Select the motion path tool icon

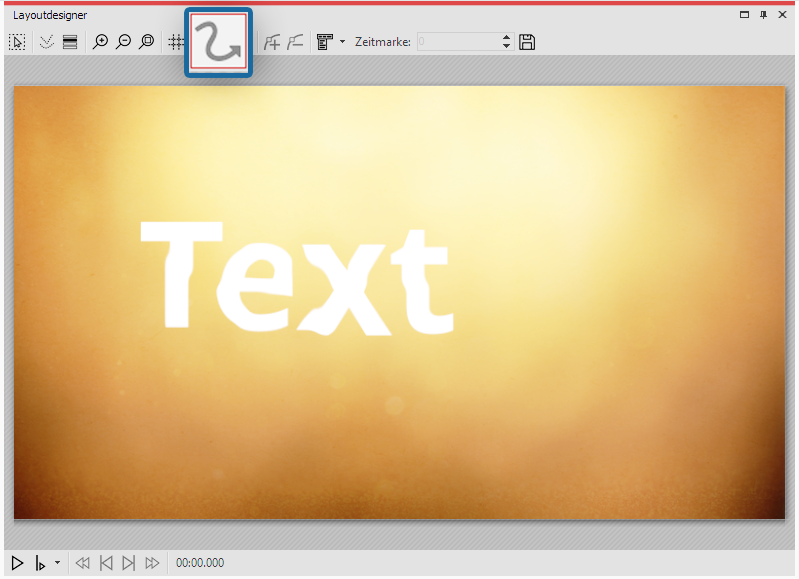coord(218,42)
